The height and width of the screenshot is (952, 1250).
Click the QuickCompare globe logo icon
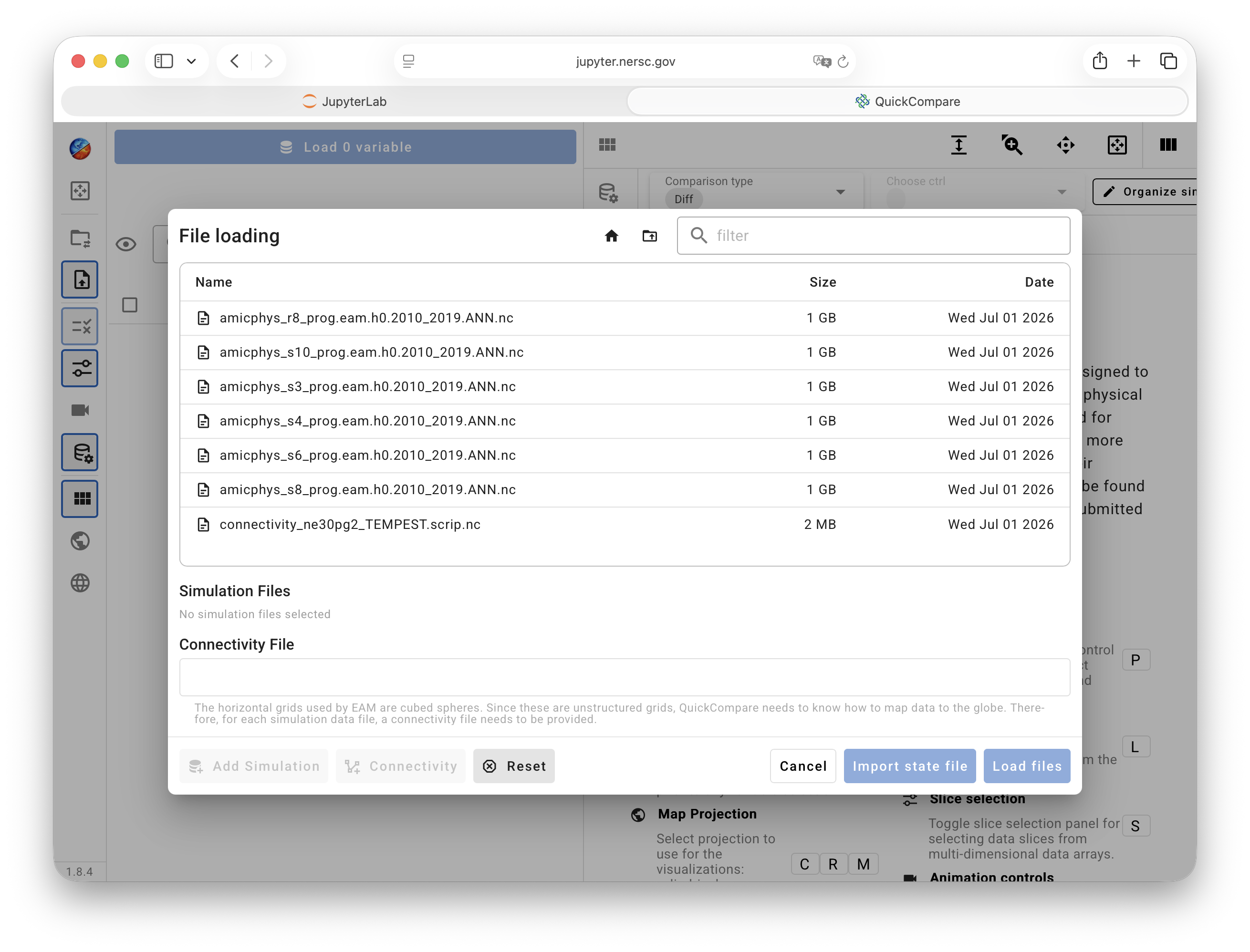[x=80, y=148]
